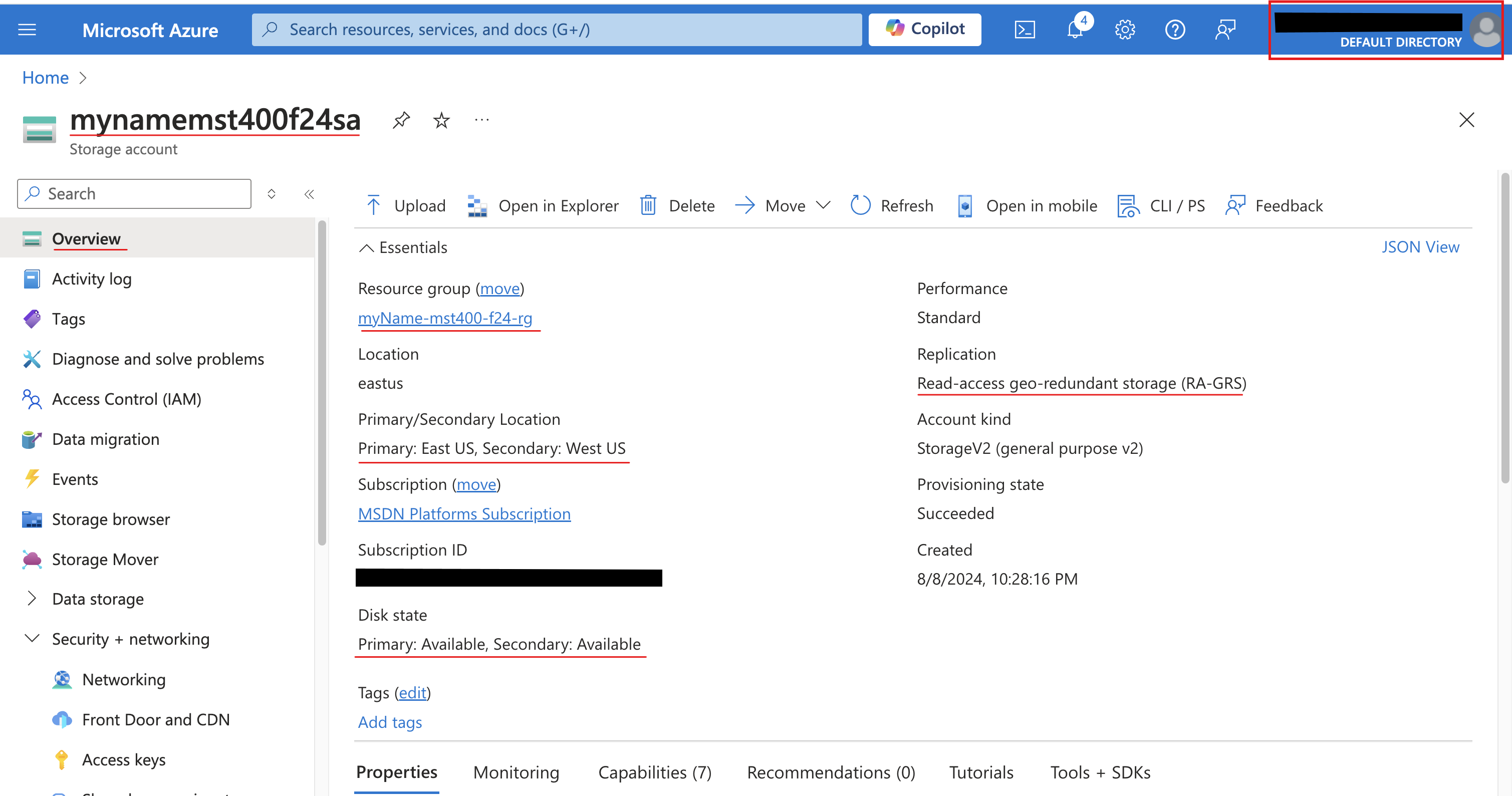The image size is (1512, 796).
Task: Click the Diagnose and solve problems icon
Action: [x=32, y=359]
